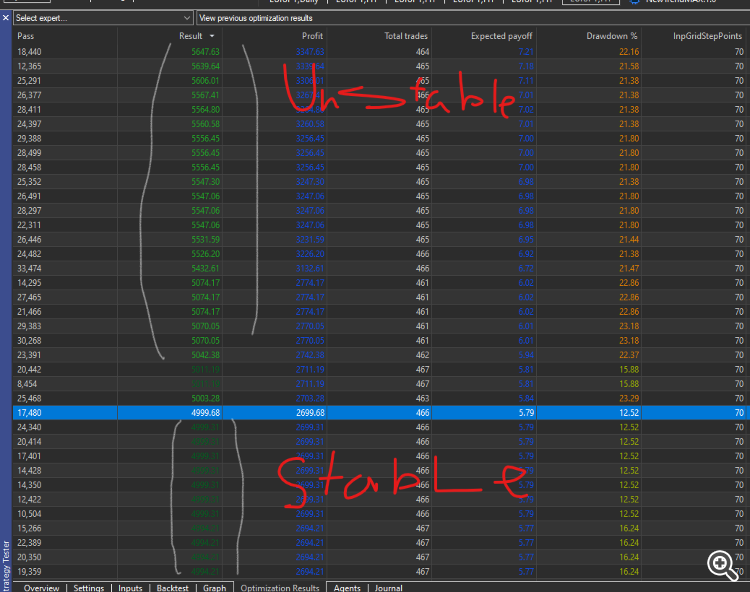Select the row for pass 19,359
The height and width of the screenshot is (592, 750).
(381, 571)
